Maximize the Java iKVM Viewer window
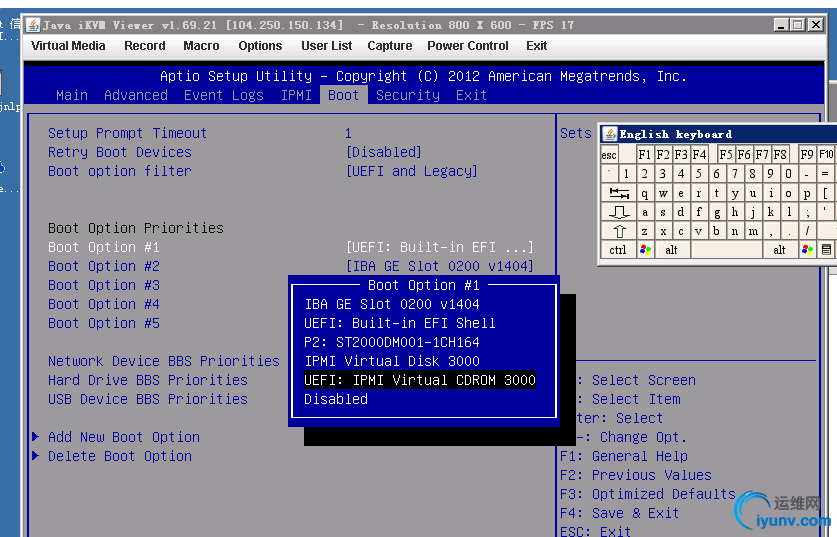This screenshot has width=837, height=537. (x=798, y=25)
